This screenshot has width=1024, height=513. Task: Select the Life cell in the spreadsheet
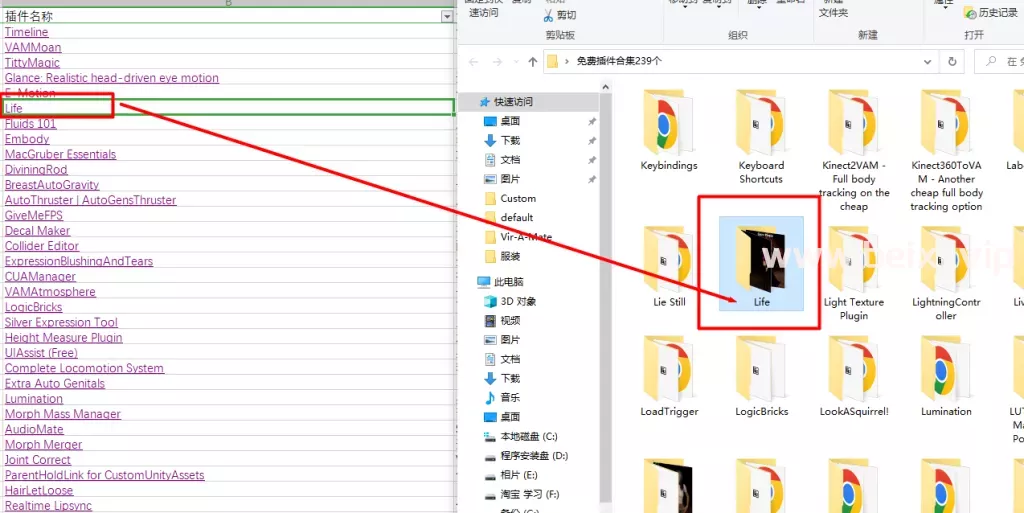click(228, 108)
